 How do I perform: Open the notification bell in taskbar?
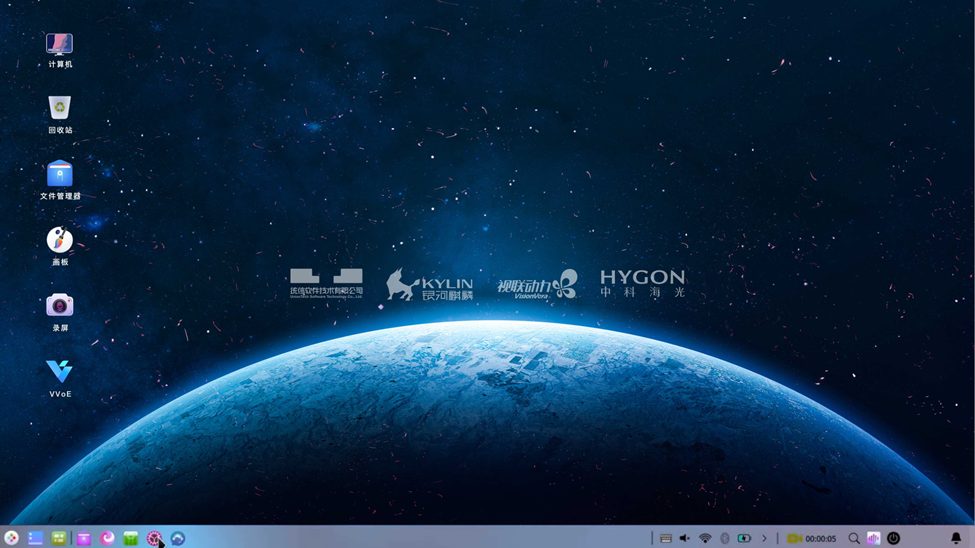955,538
